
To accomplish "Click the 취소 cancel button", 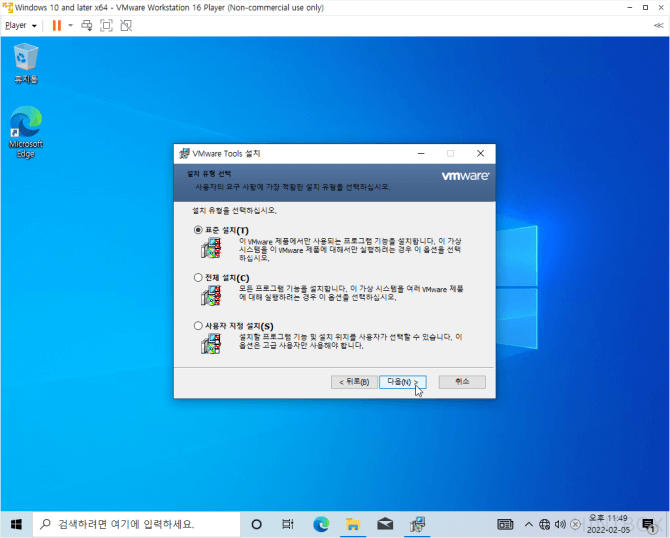I will 462,382.
